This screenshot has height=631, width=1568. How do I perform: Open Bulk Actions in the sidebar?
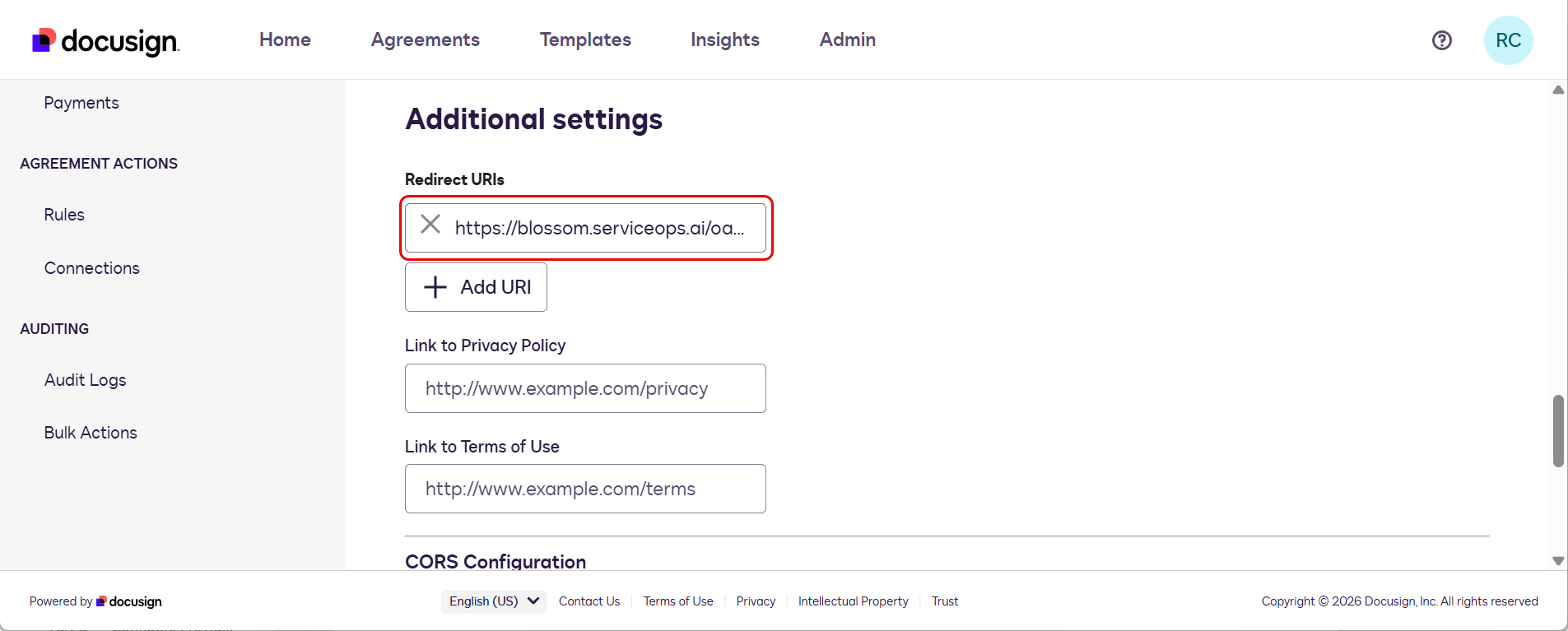[91, 433]
